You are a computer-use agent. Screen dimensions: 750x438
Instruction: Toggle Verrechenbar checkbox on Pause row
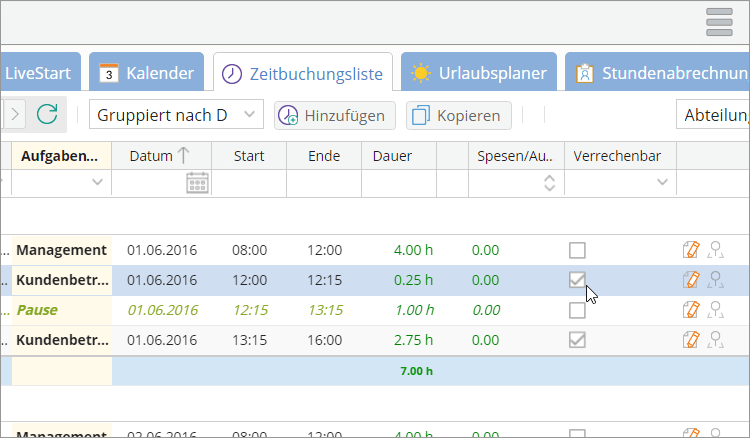click(x=577, y=310)
